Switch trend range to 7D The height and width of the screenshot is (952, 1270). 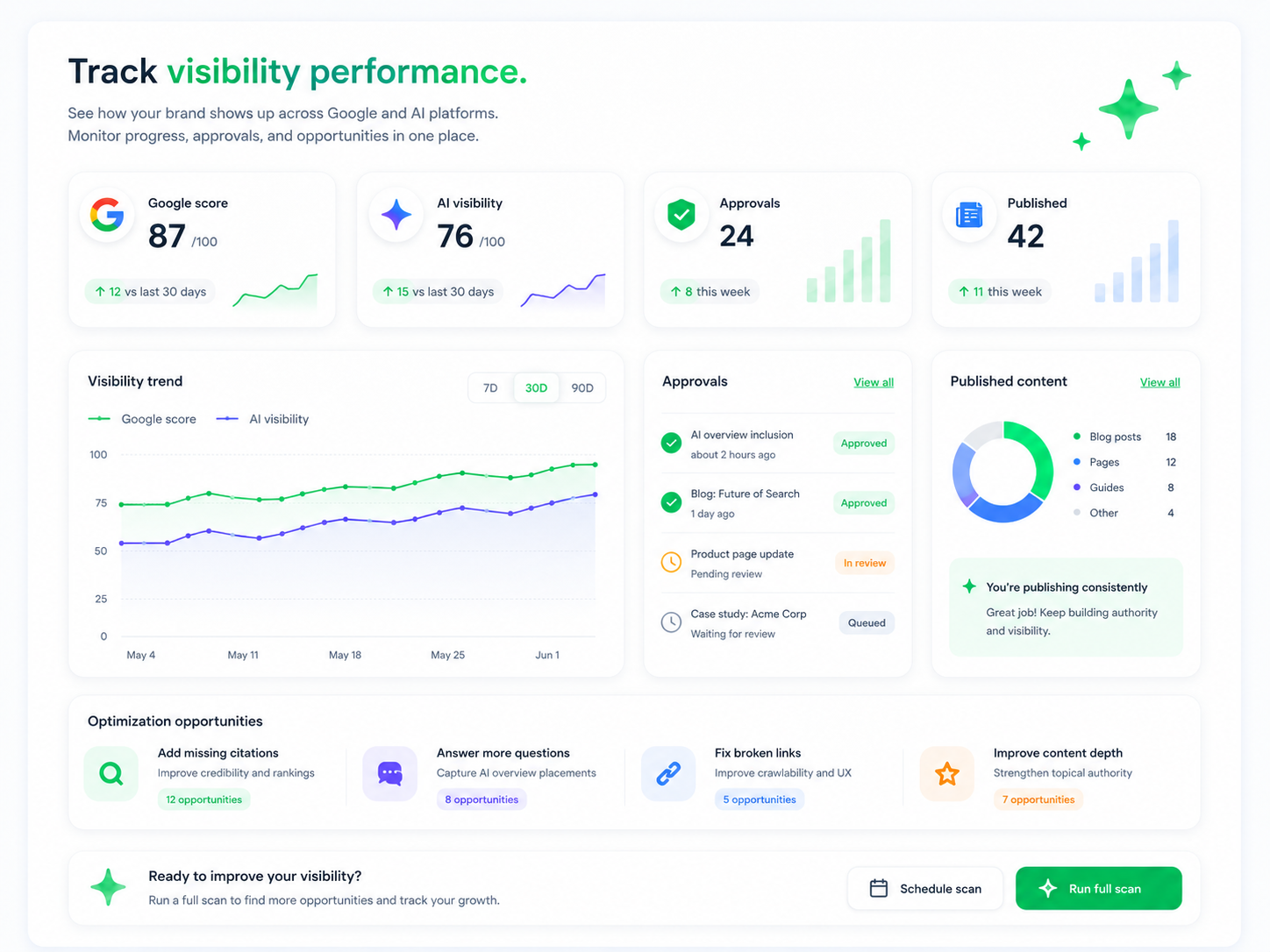click(490, 388)
